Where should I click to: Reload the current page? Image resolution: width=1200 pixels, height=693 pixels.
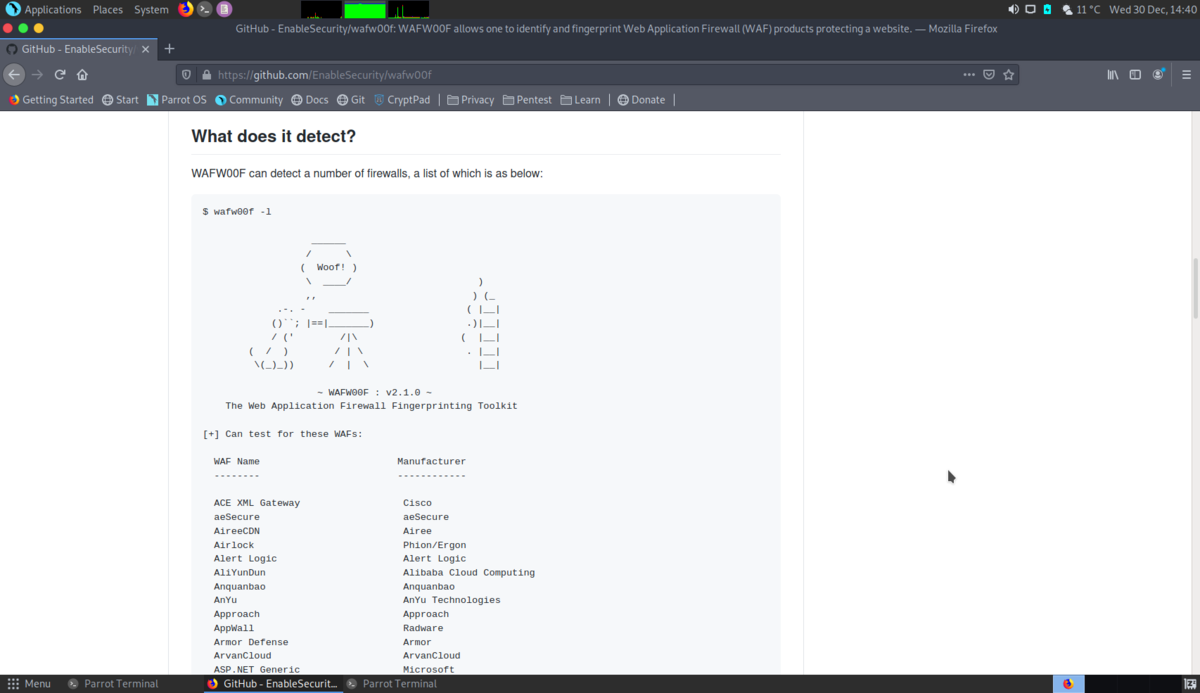point(60,74)
